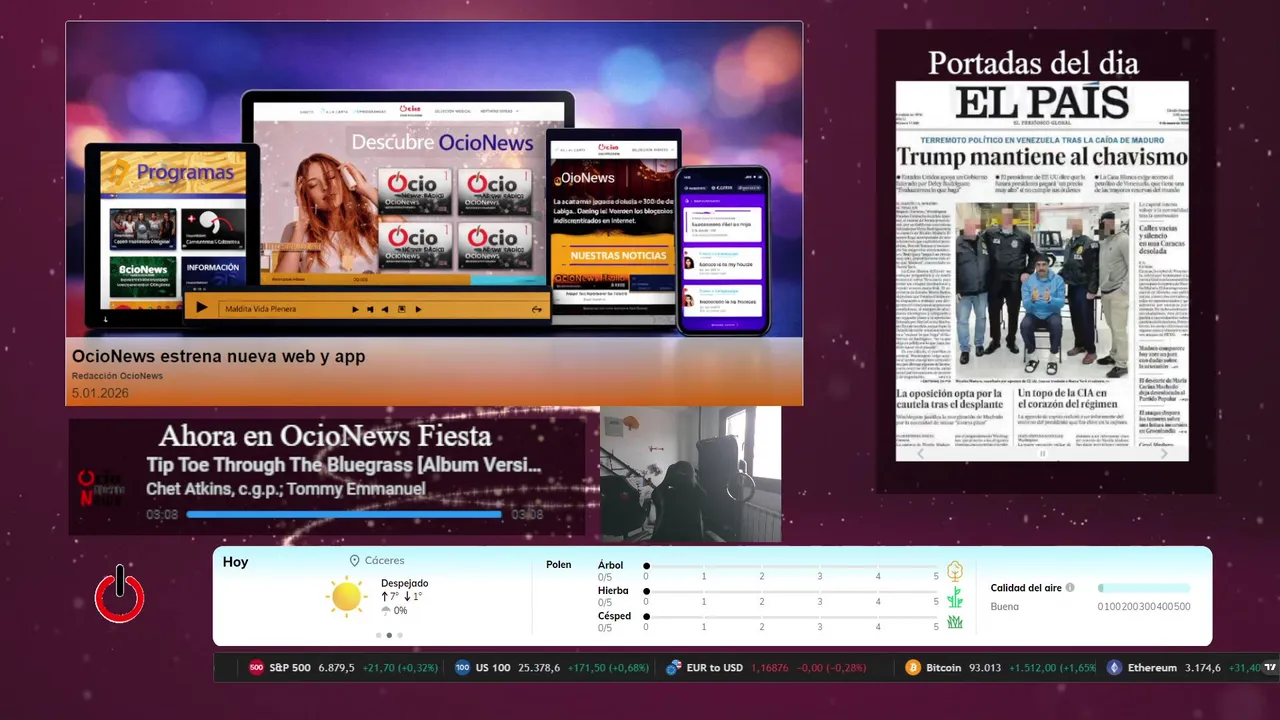The image size is (1280, 720).
Task: Click the Trump mantiene al chavismo headline
Action: click(x=1042, y=157)
